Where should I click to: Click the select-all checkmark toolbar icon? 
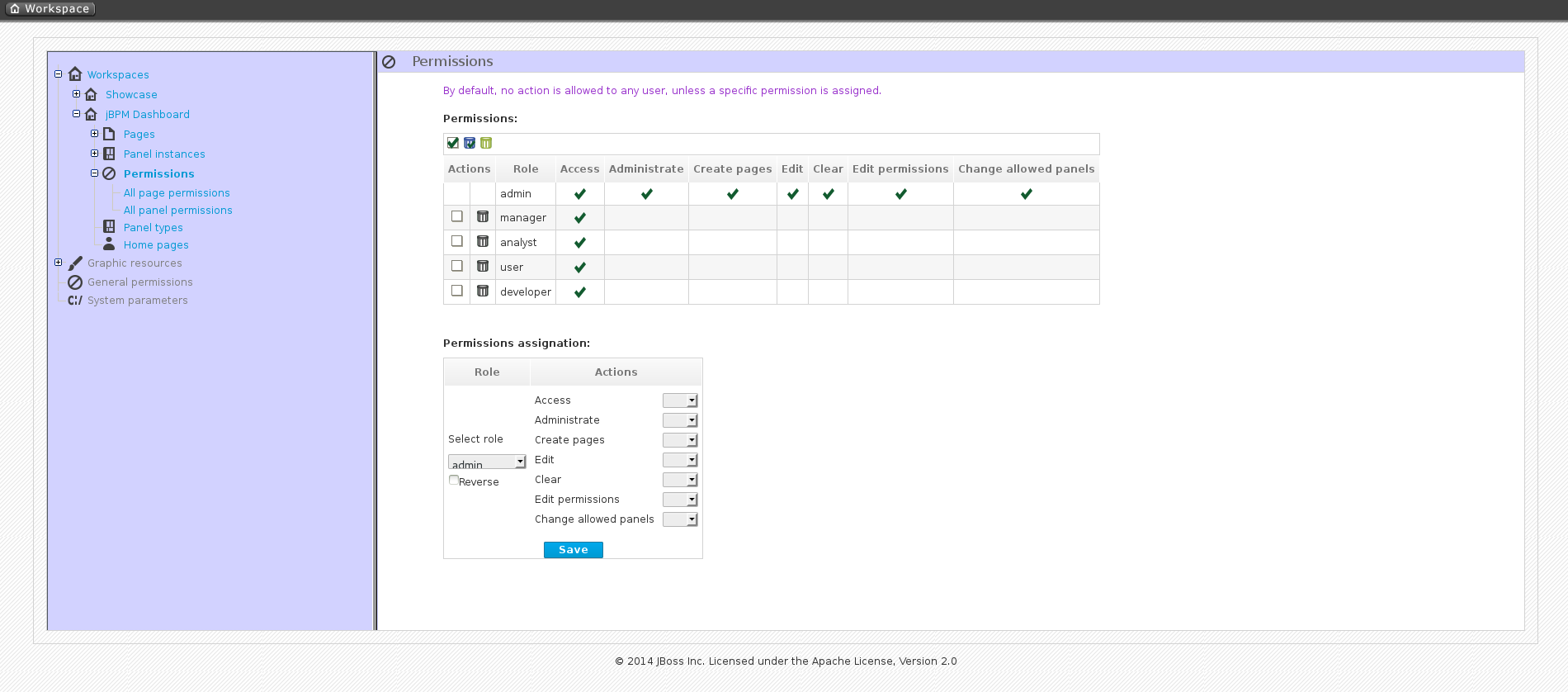point(452,143)
